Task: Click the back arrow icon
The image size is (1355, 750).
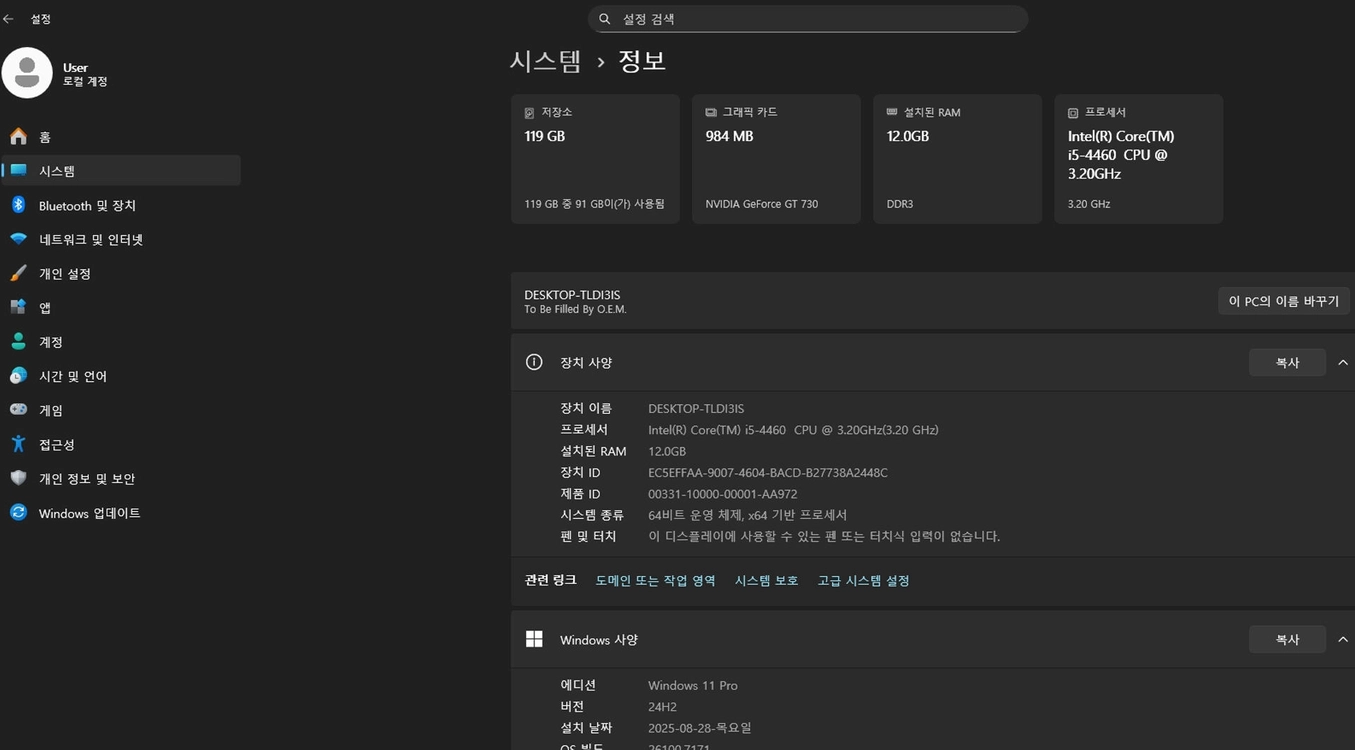Action: [x=9, y=19]
